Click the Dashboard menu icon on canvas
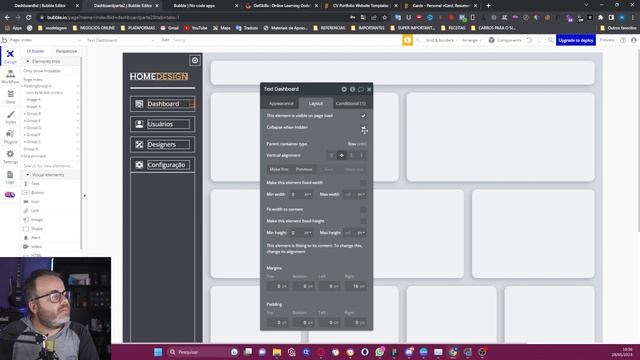This screenshot has height=360, width=640. tap(139, 104)
